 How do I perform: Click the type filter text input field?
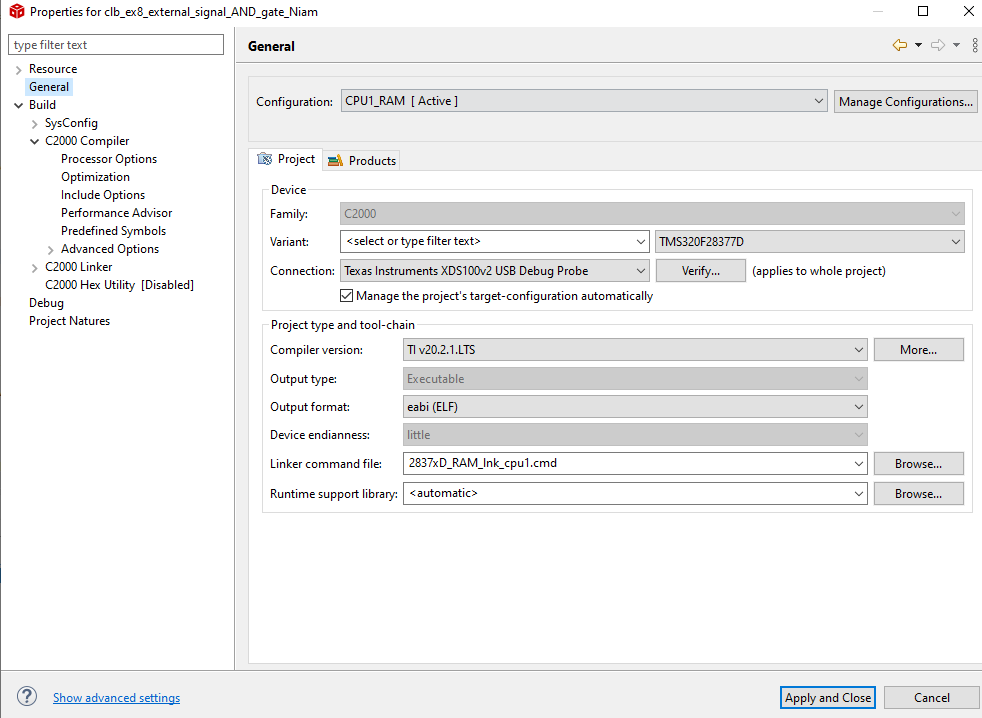(x=115, y=44)
